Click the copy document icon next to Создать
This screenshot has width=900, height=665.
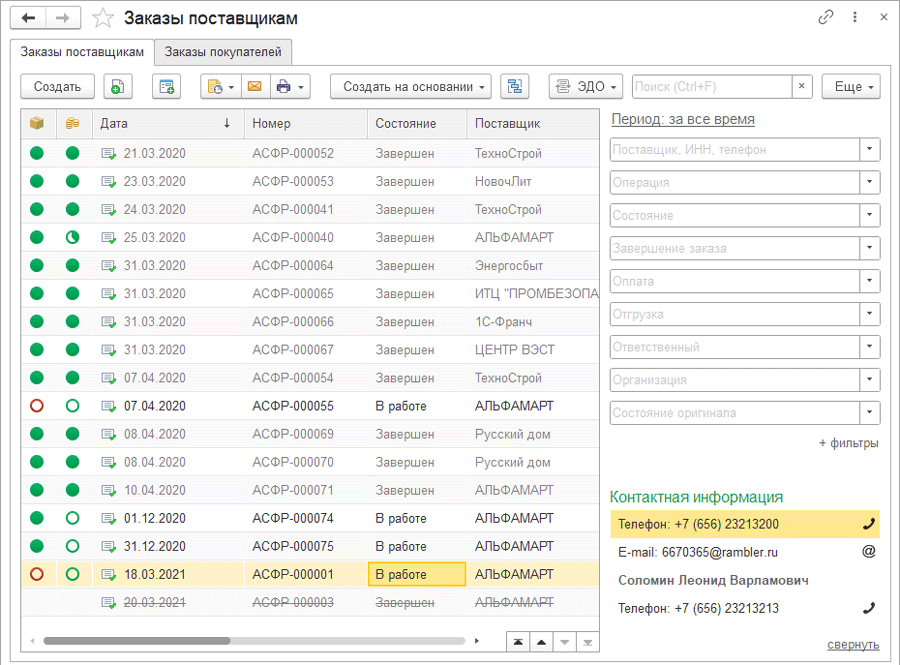click(118, 87)
